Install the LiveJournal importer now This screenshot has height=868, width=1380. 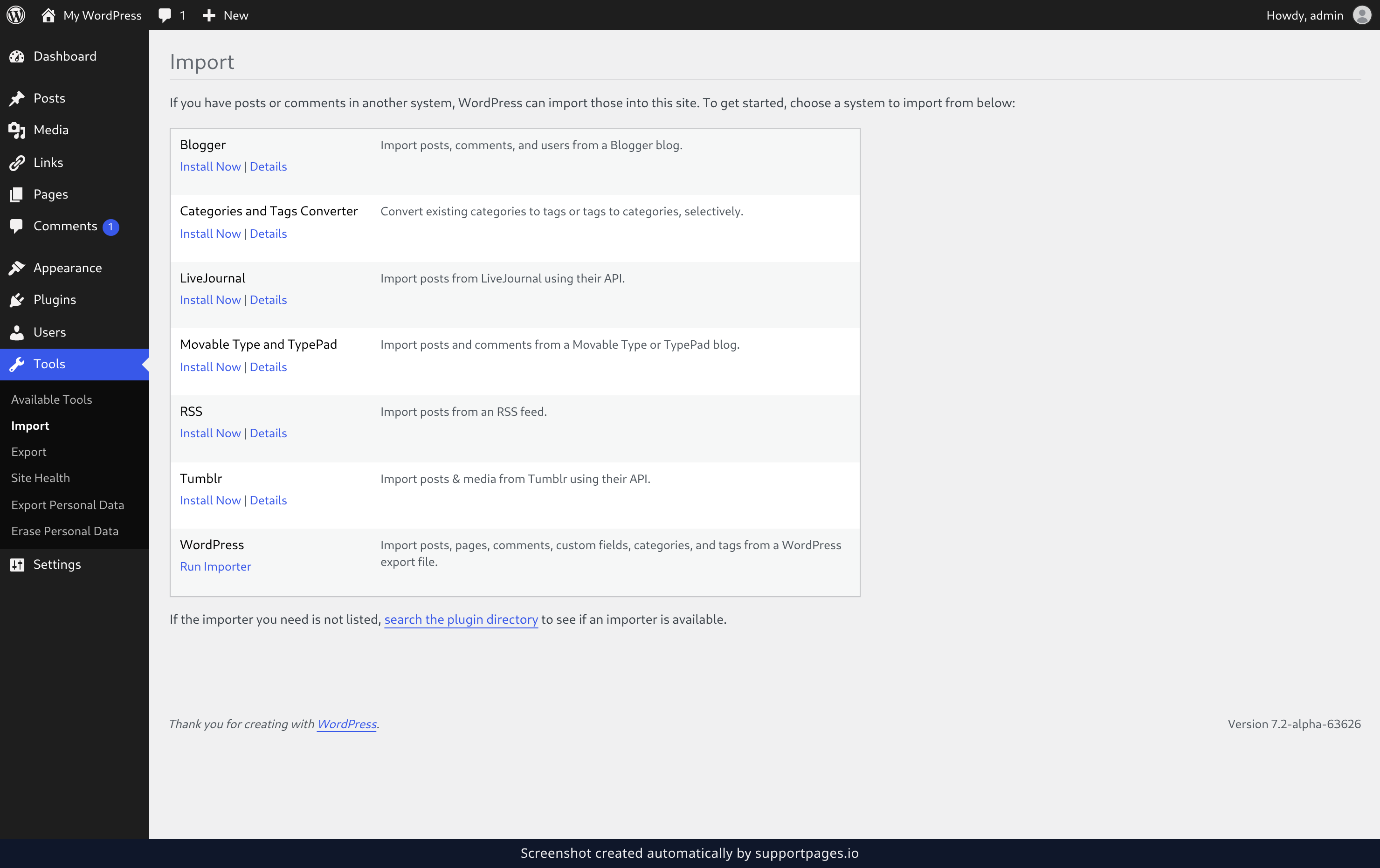[210, 300]
